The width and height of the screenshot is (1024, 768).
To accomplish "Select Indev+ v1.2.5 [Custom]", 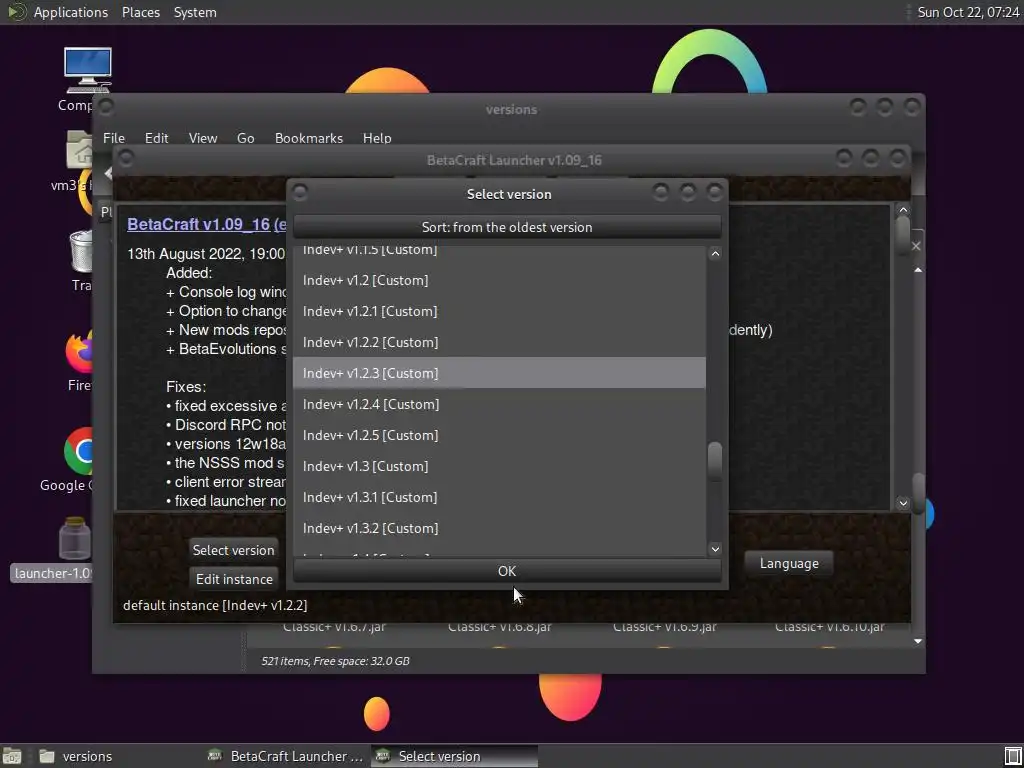I will tap(499, 435).
